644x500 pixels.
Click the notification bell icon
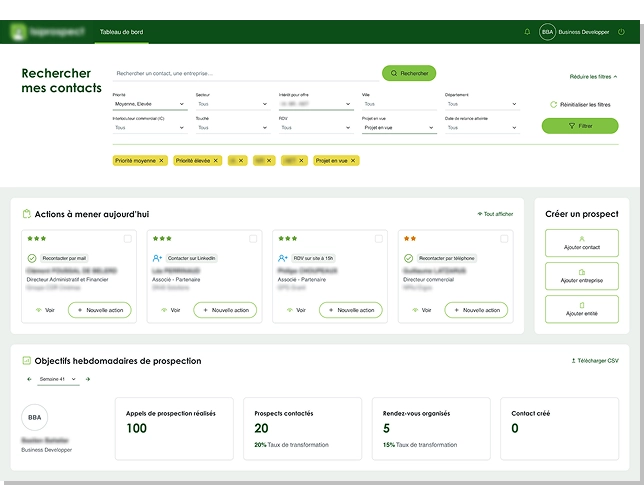527,32
